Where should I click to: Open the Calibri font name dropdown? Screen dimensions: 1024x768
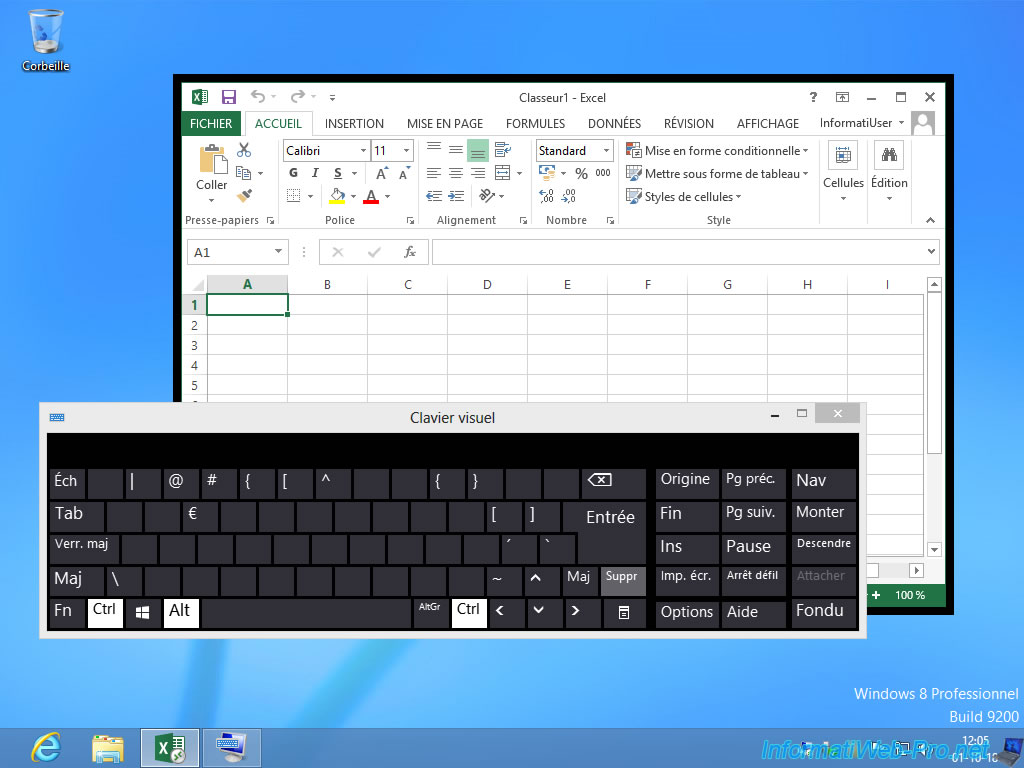[x=364, y=151]
